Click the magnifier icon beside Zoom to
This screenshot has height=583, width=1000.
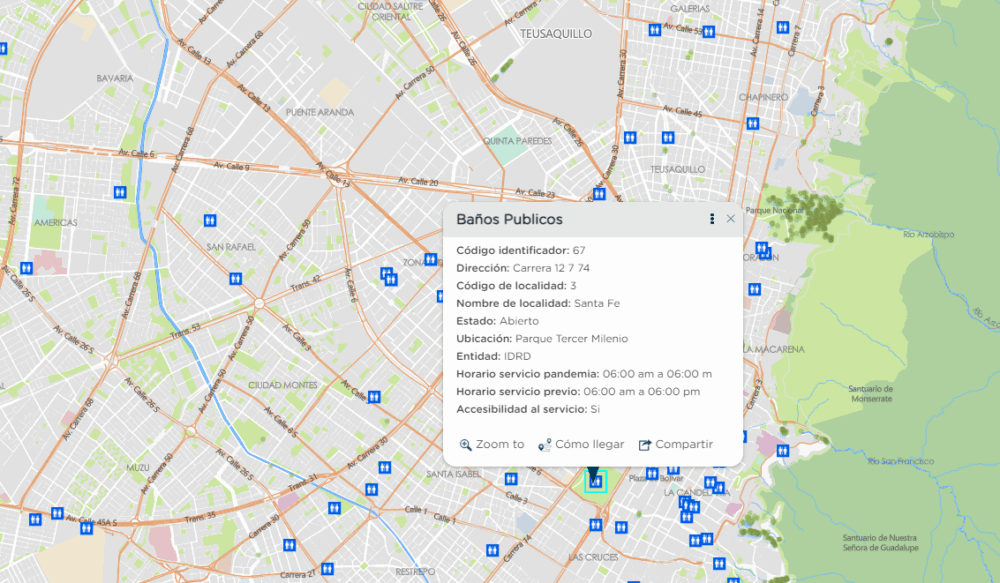coord(464,444)
